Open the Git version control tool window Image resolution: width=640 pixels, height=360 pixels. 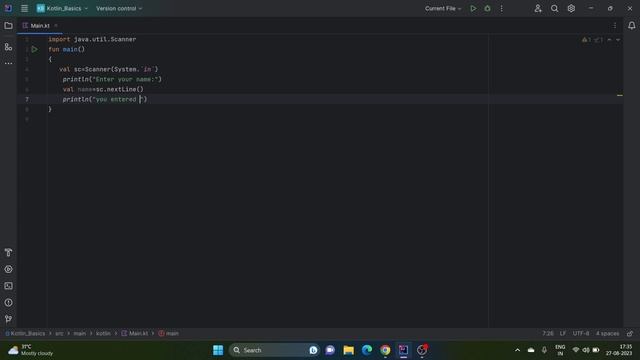pos(8,319)
